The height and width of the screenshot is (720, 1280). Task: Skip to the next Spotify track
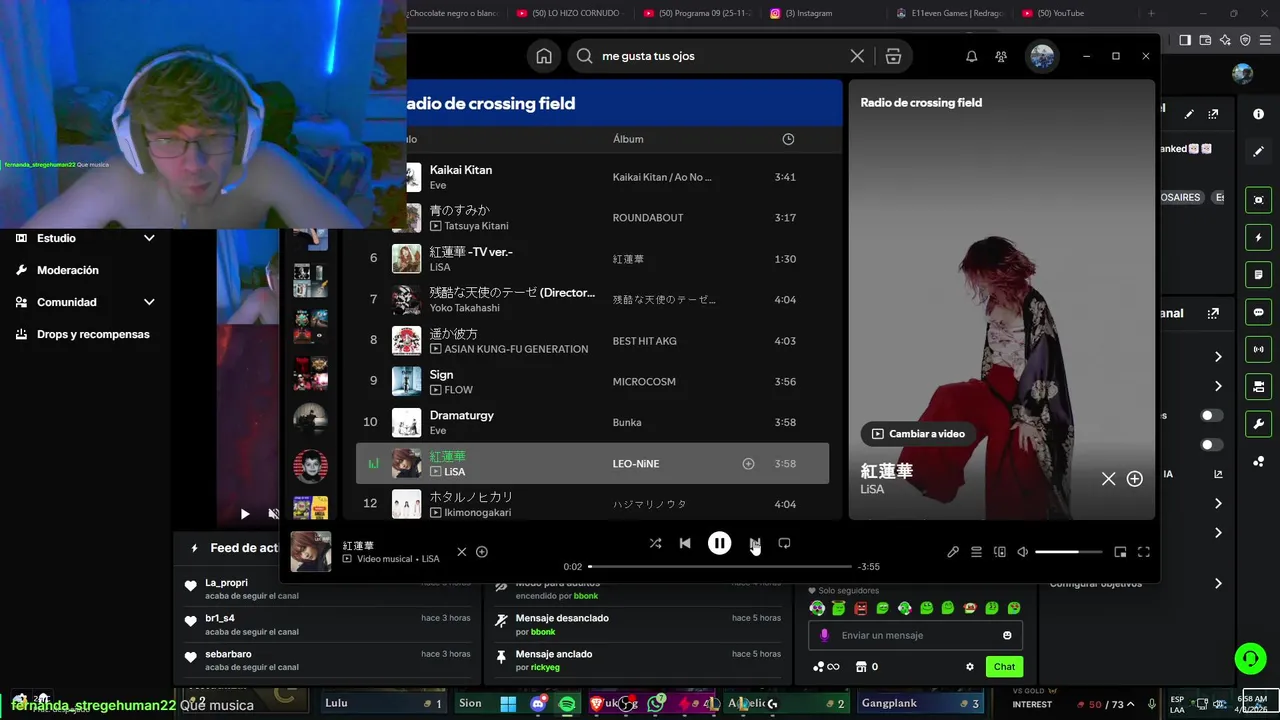click(754, 543)
